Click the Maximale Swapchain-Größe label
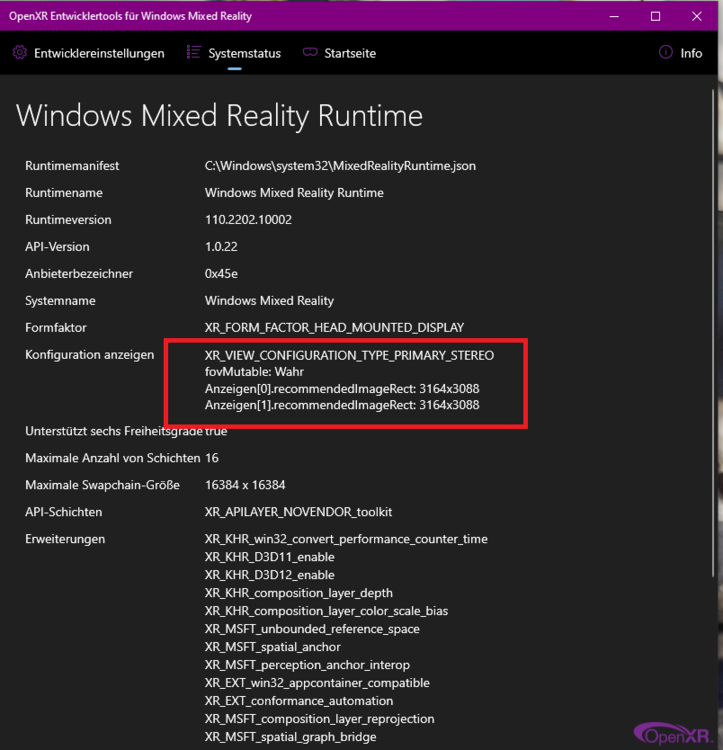This screenshot has width=723, height=750. [x=102, y=485]
